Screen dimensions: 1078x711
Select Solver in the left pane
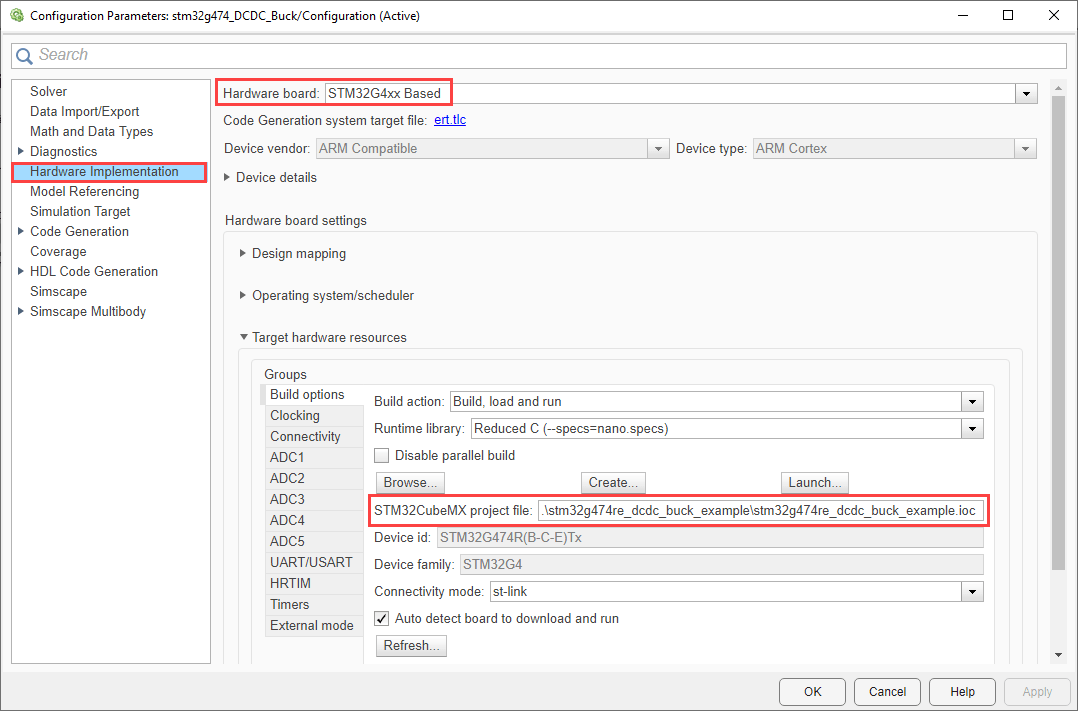(x=48, y=92)
